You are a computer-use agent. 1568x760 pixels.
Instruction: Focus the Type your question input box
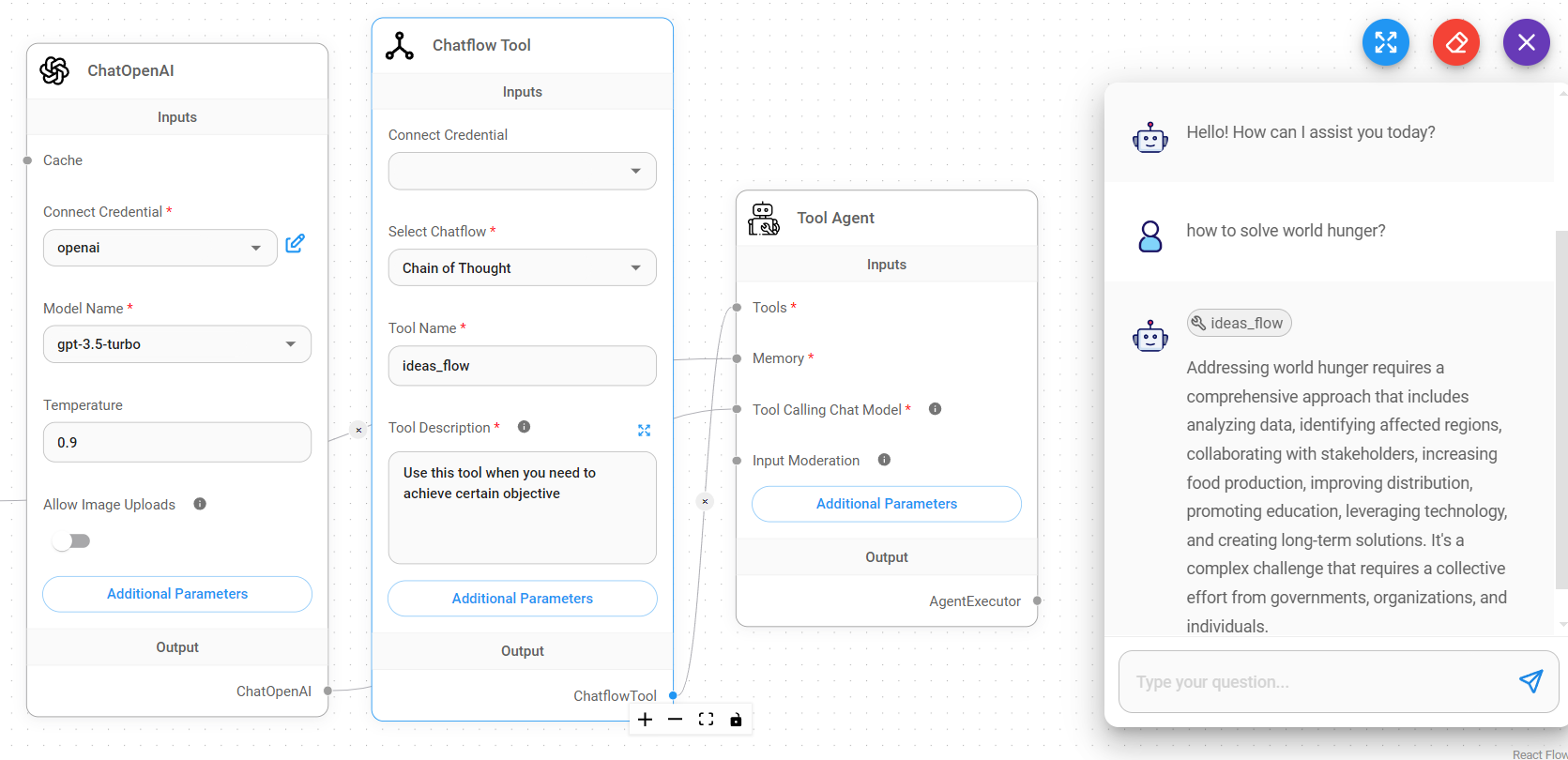pyautogui.click(x=1314, y=682)
